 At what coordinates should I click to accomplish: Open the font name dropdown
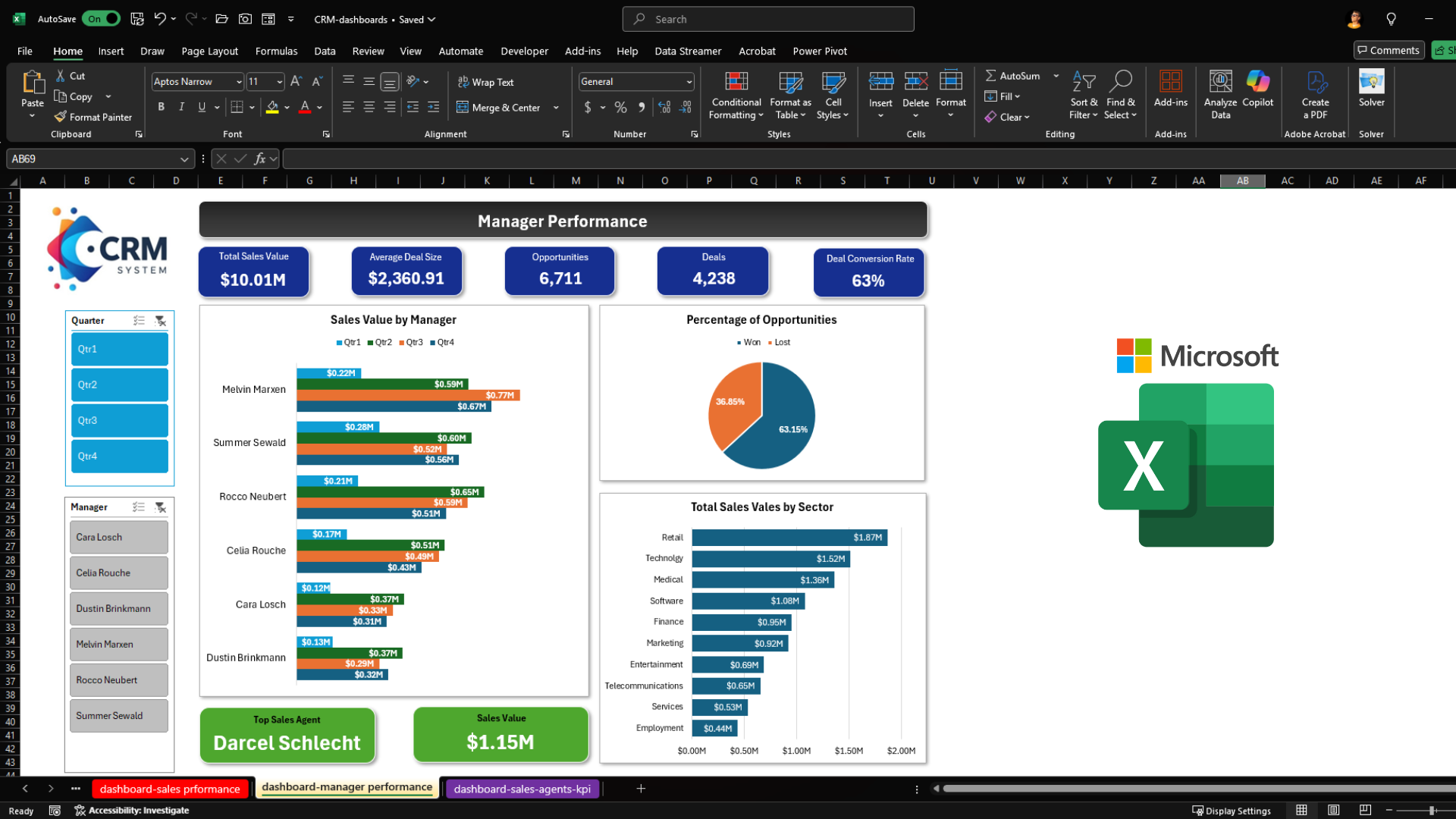point(239,82)
